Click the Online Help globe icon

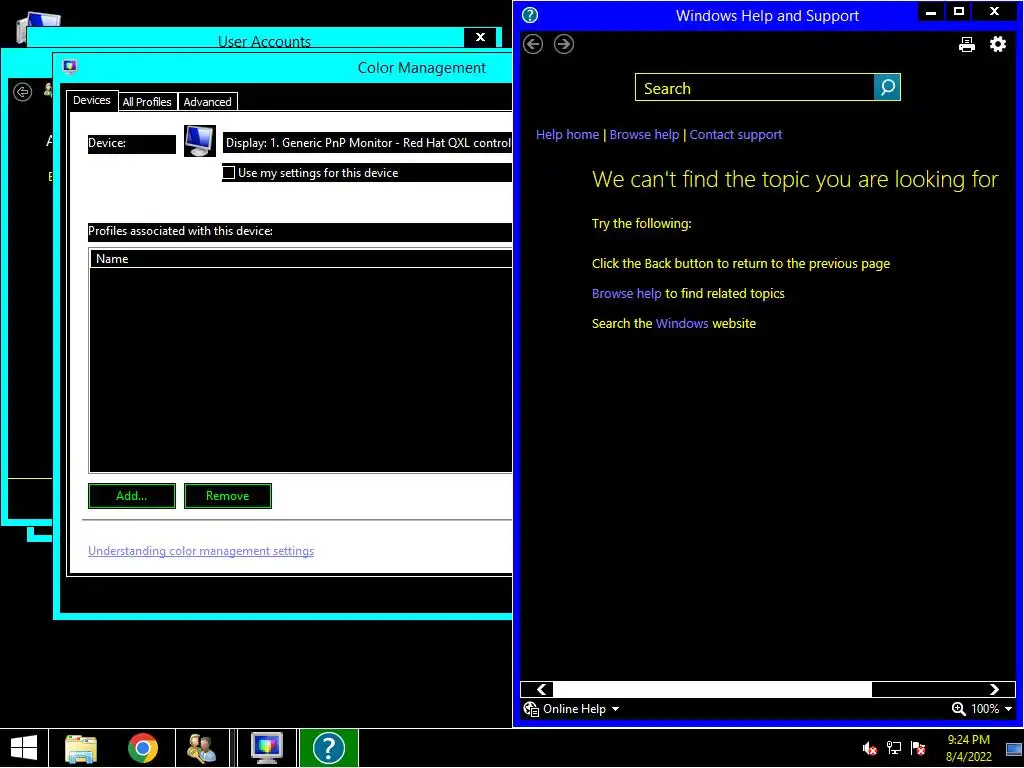pyautogui.click(x=531, y=709)
